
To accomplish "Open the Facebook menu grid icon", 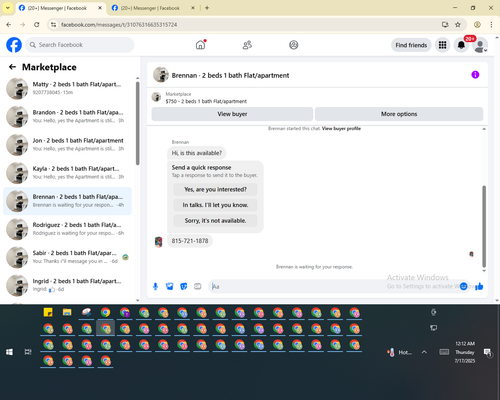I will click(x=442, y=45).
